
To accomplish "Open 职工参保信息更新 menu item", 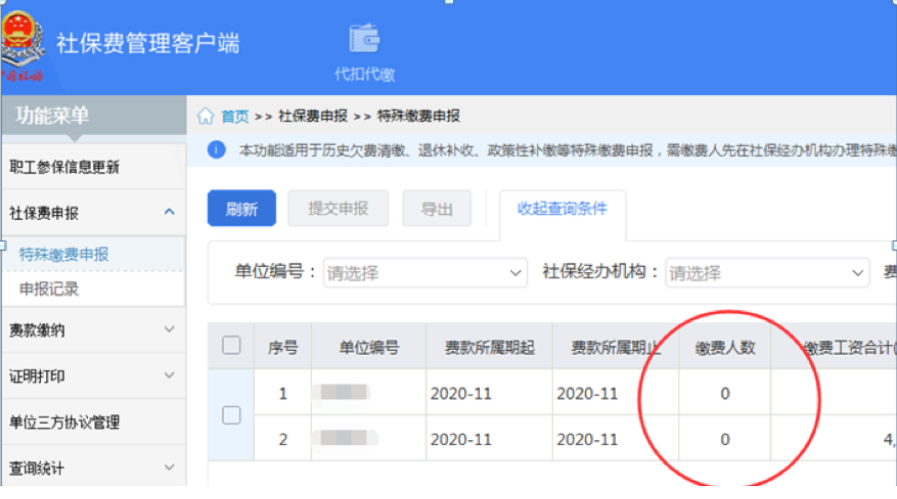I will (64, 167).
